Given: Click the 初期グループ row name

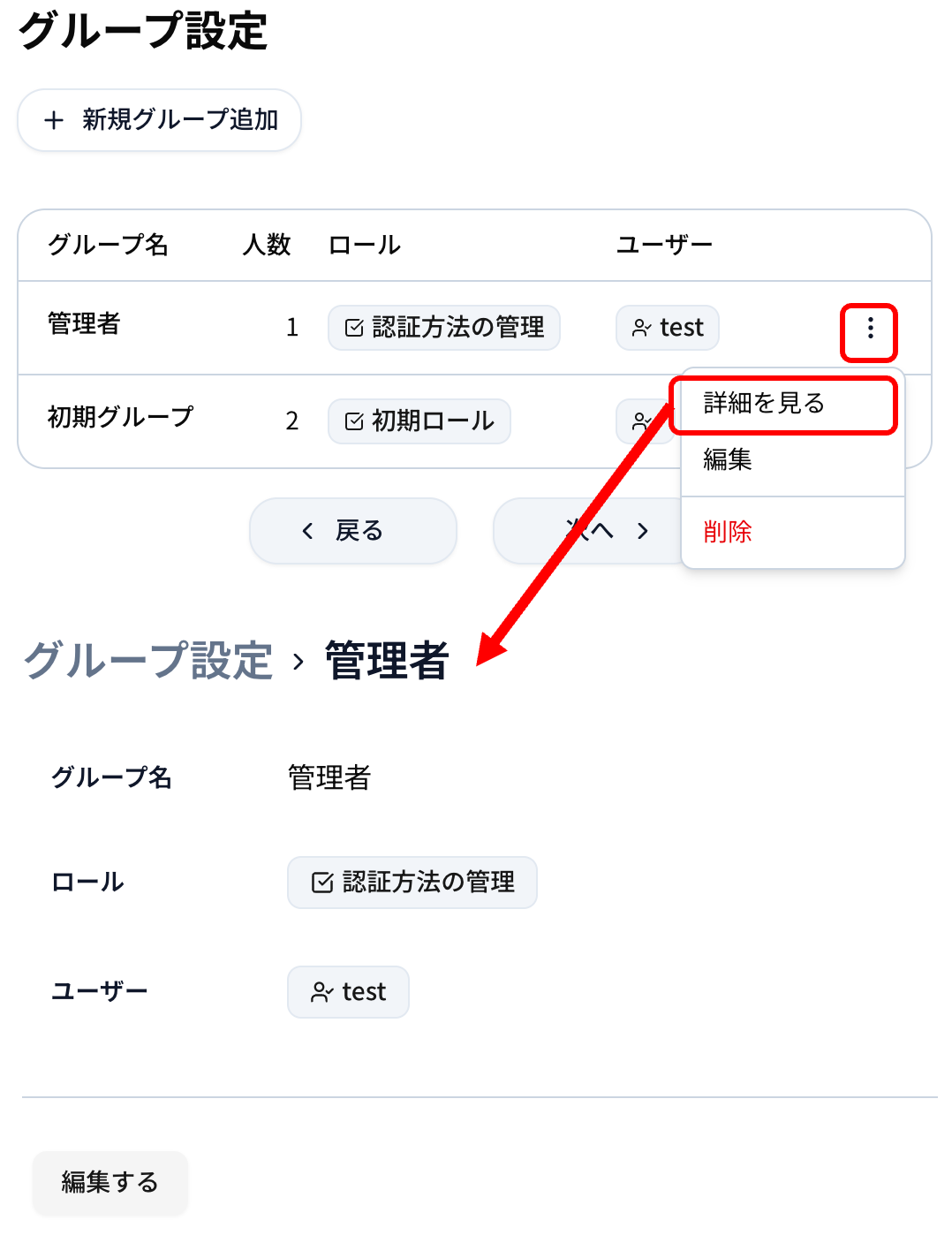Looking at the screenshot, I should click(x=120, y=416).
